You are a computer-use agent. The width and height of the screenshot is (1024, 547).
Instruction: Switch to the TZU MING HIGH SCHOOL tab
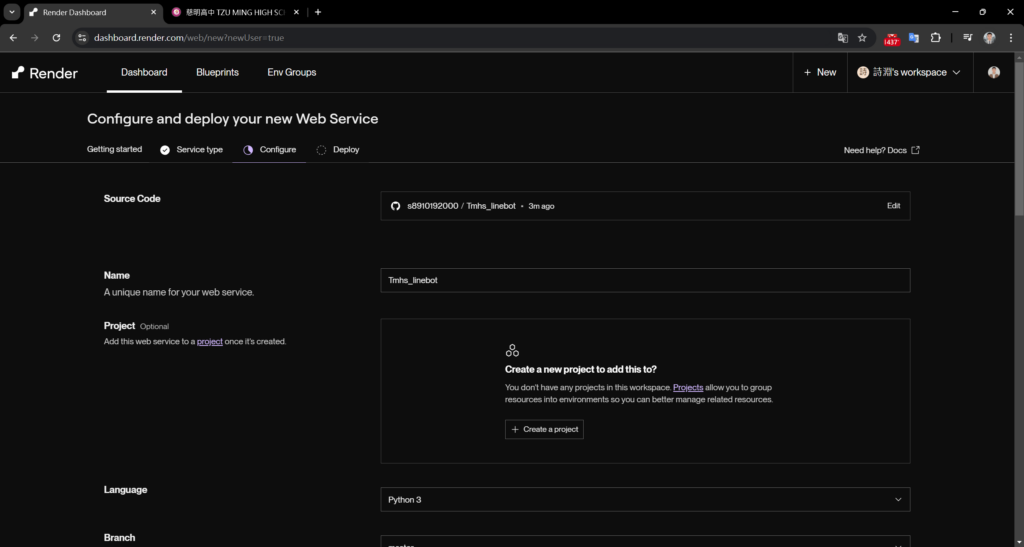(235, 12)
